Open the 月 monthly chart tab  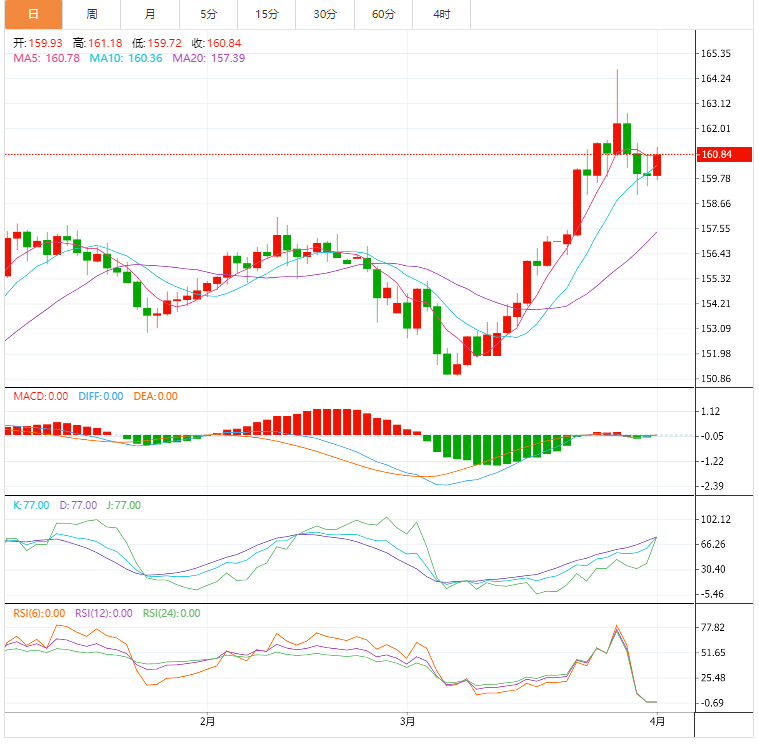[149, 14]
